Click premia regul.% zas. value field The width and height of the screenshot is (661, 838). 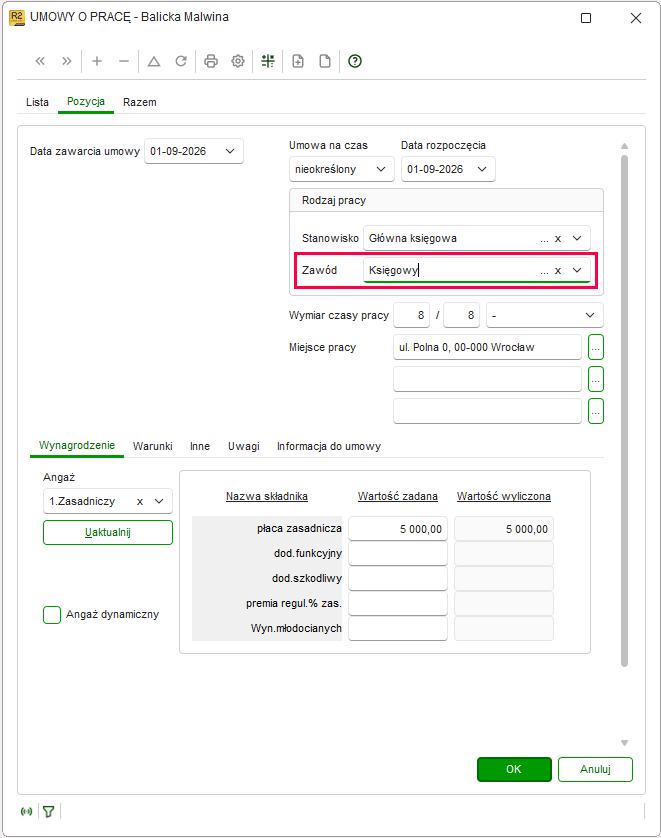coord(398,603)
